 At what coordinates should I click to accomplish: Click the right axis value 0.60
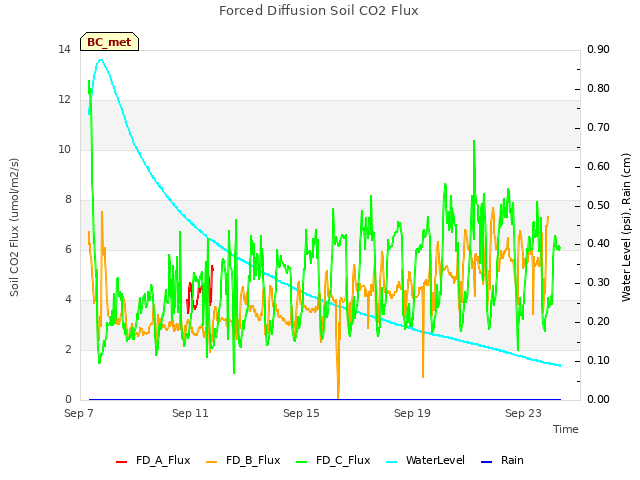(x=598, y=167)
